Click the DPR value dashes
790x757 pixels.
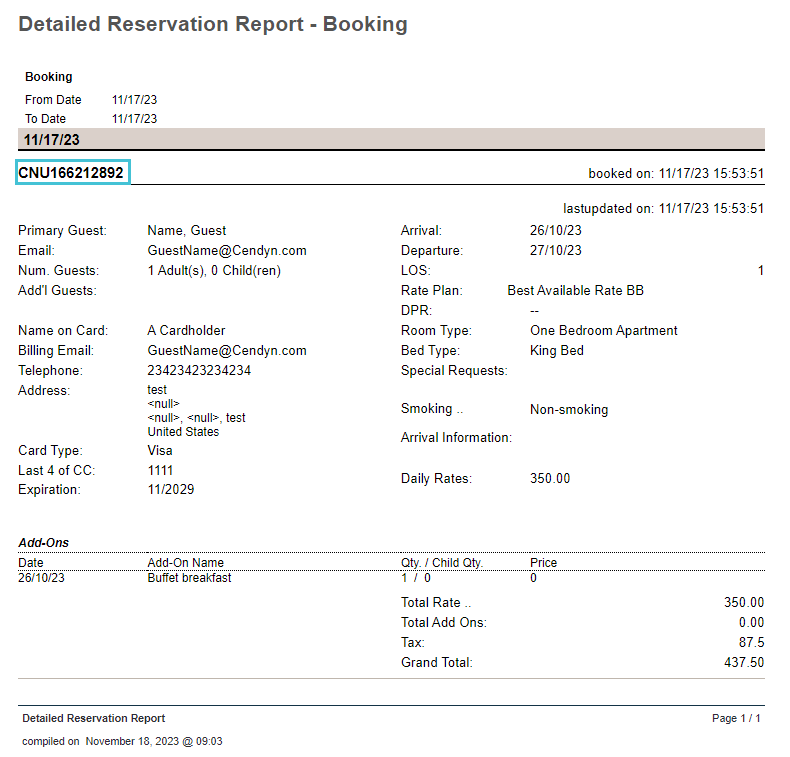click(x=534, y=311)
